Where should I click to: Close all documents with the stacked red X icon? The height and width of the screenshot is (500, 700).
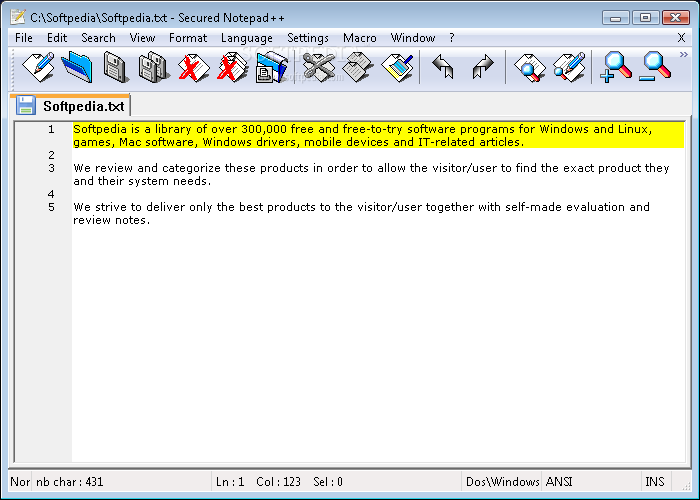pos(232,67)
